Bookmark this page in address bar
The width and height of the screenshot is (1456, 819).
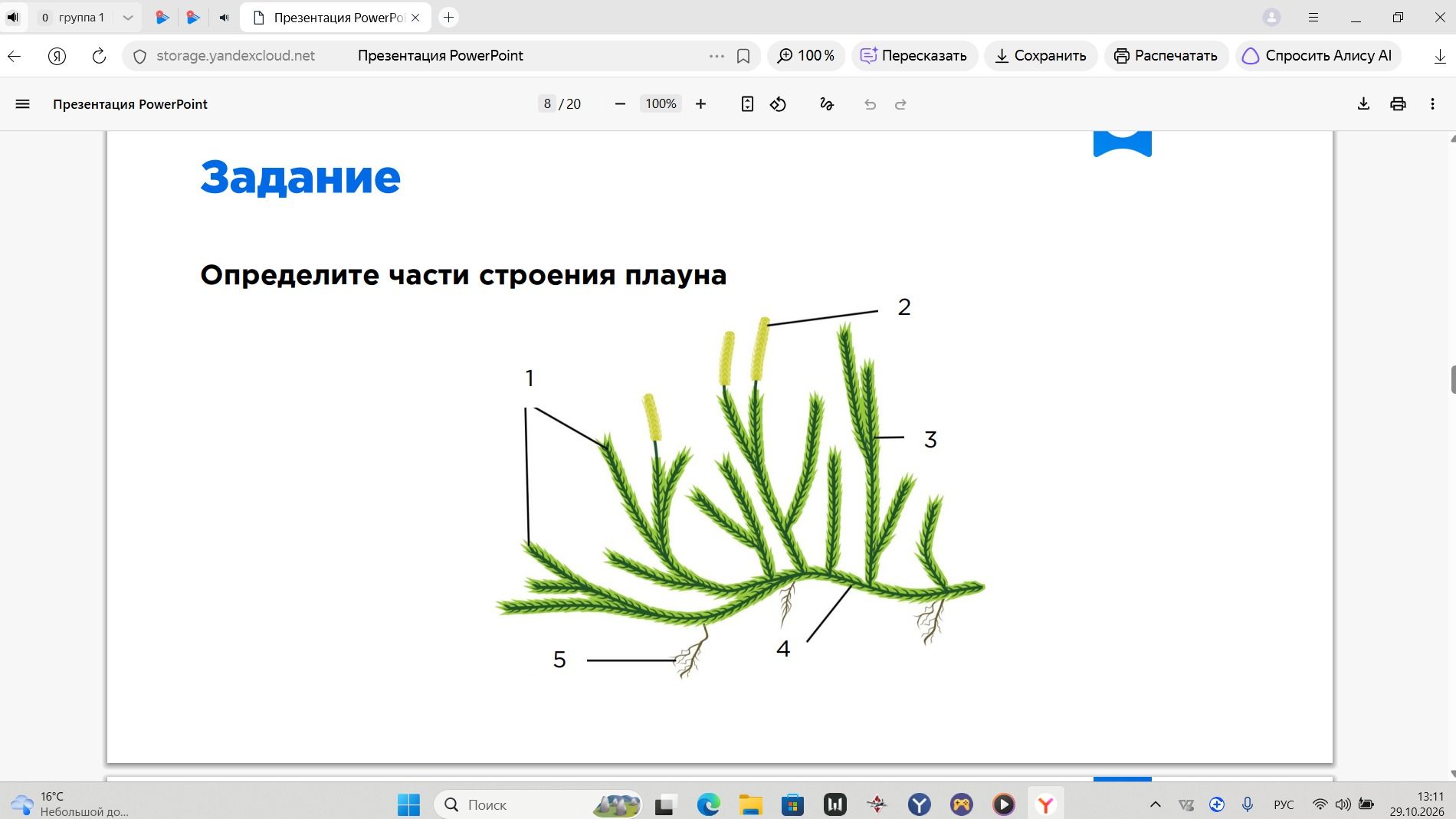tap(743, 56)
